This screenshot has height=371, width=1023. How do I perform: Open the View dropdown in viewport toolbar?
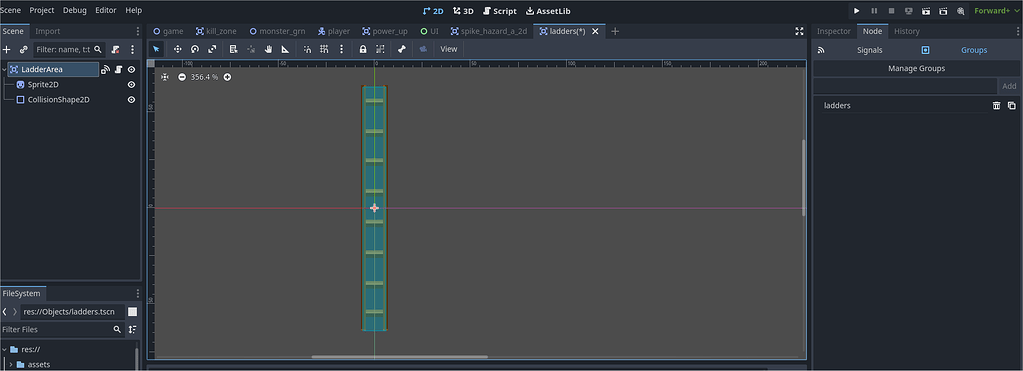449,49
